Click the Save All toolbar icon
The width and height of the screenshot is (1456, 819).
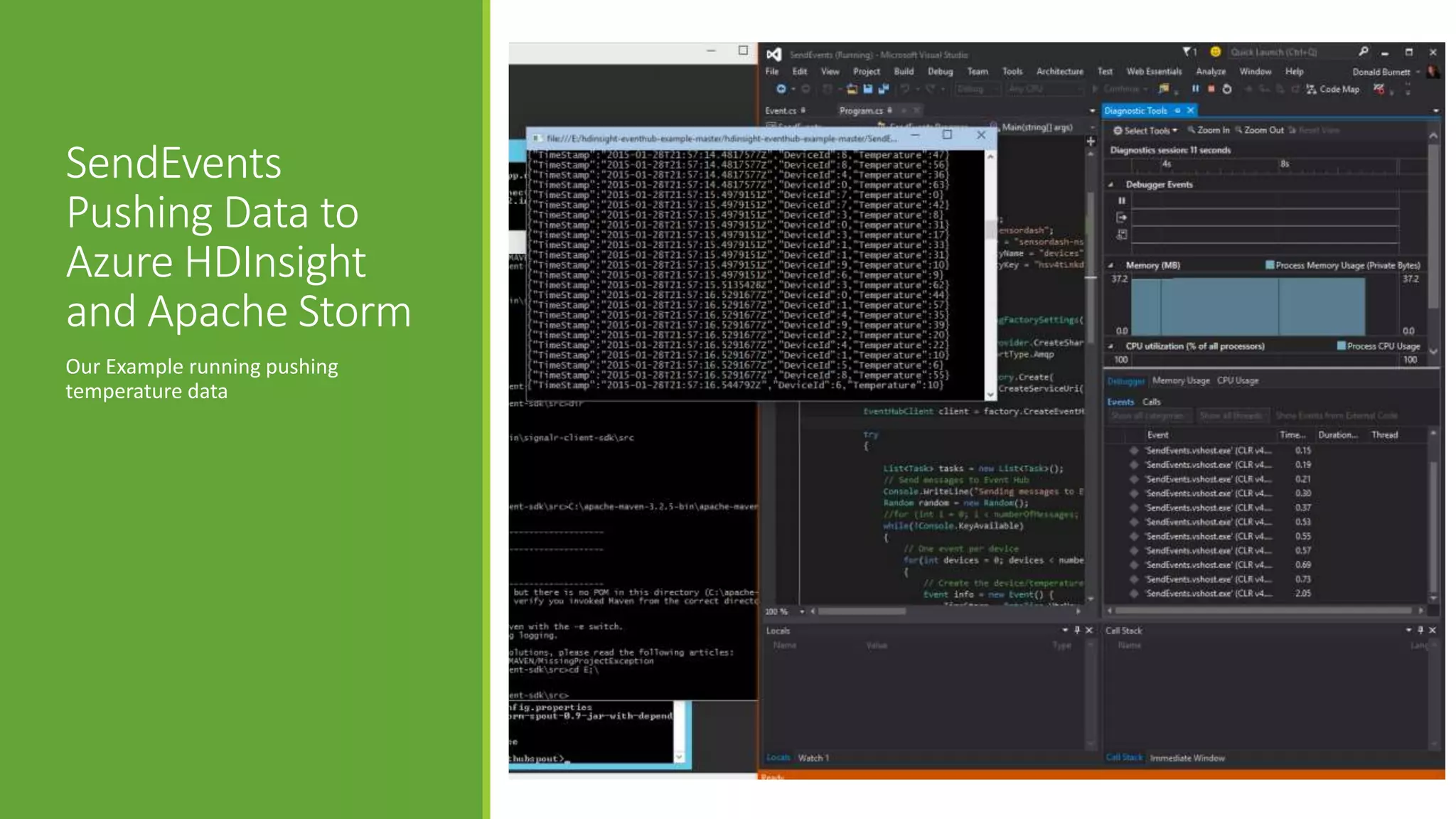pyautogui.click(x=884, y=89)
